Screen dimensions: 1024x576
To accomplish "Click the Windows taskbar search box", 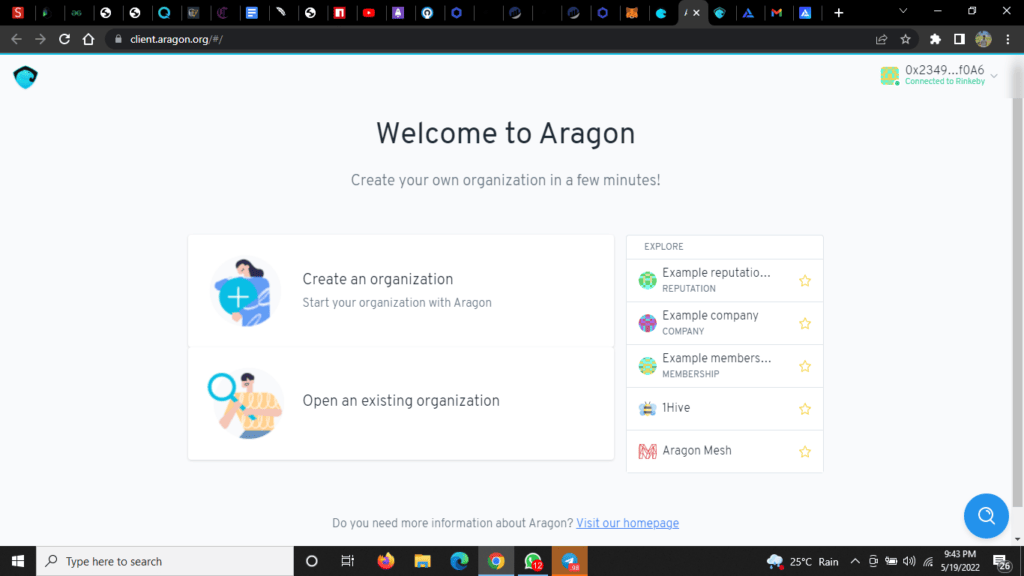I will [165, 561].
